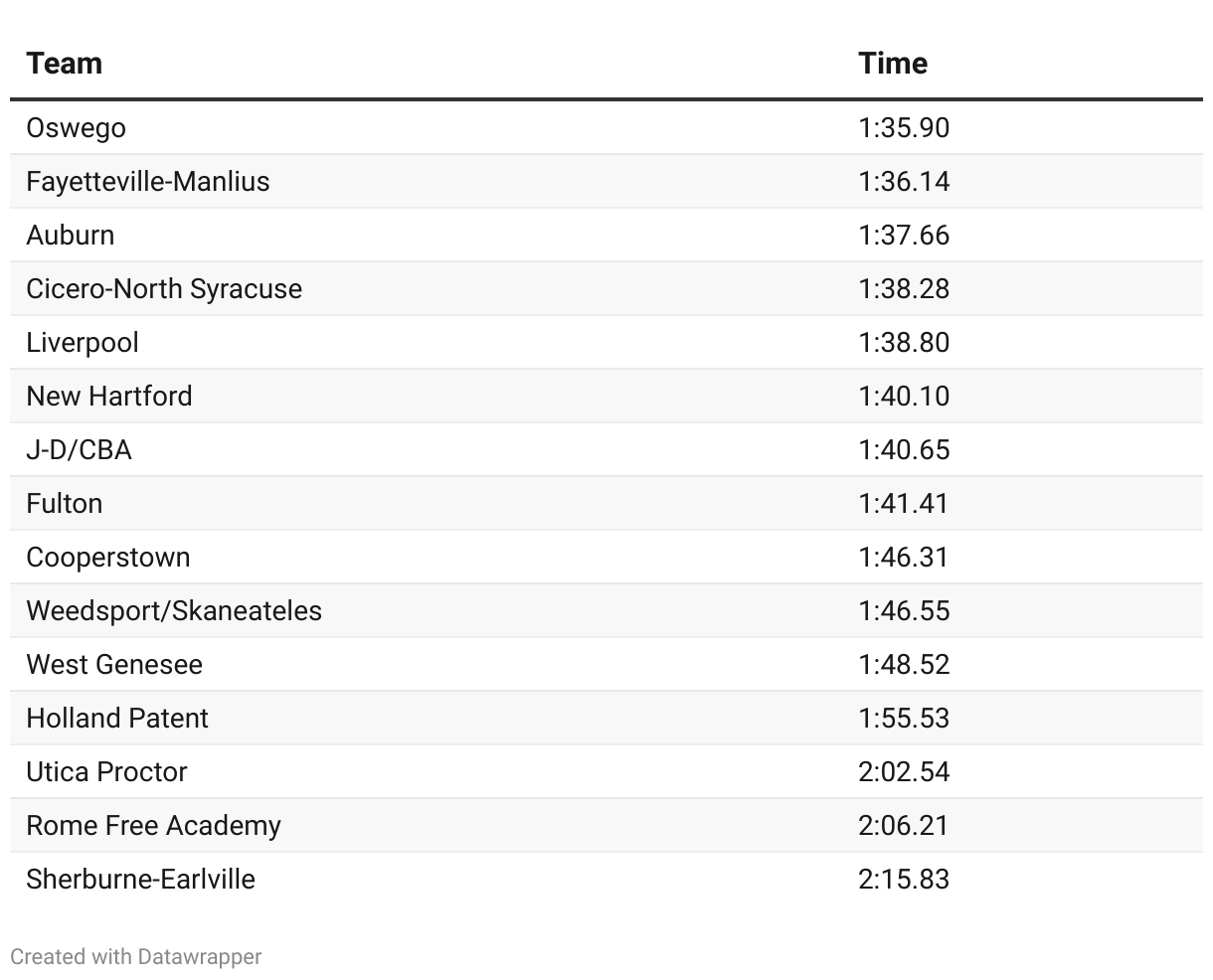Open the Created with Datawrapper link
1213x980 pixels.
tap(136, 957)
